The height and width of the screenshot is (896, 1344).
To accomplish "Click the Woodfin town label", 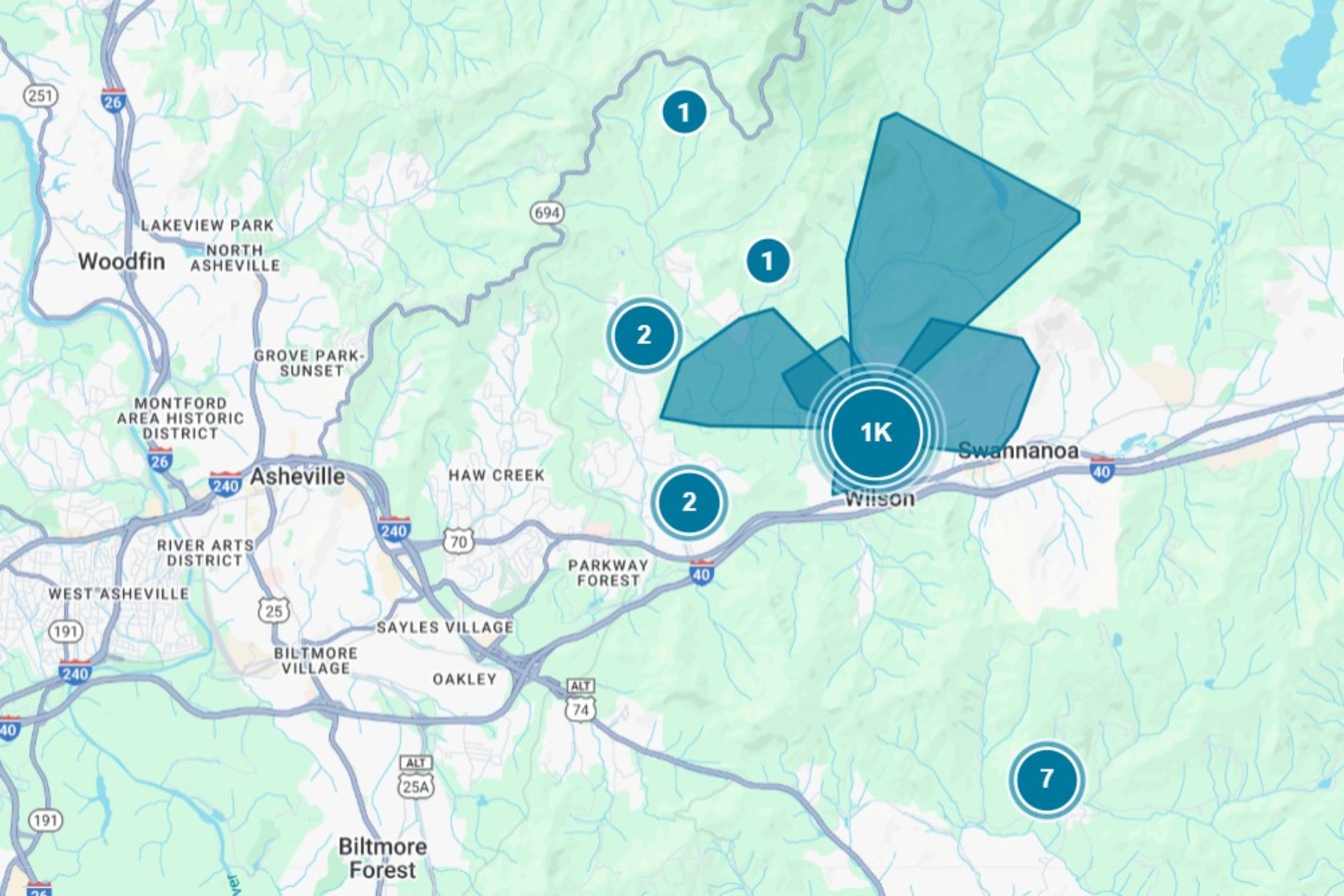I will click(121, 261).
